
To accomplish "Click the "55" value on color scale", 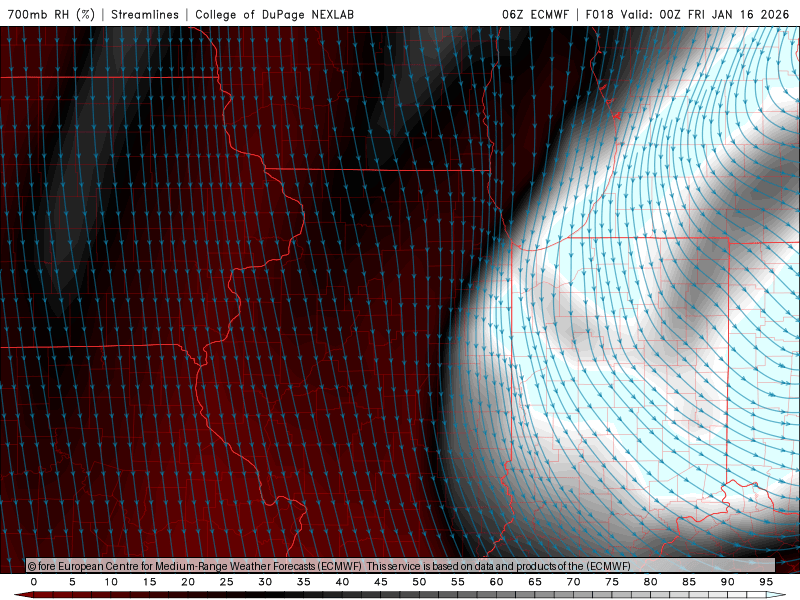I will pos(458,582).
